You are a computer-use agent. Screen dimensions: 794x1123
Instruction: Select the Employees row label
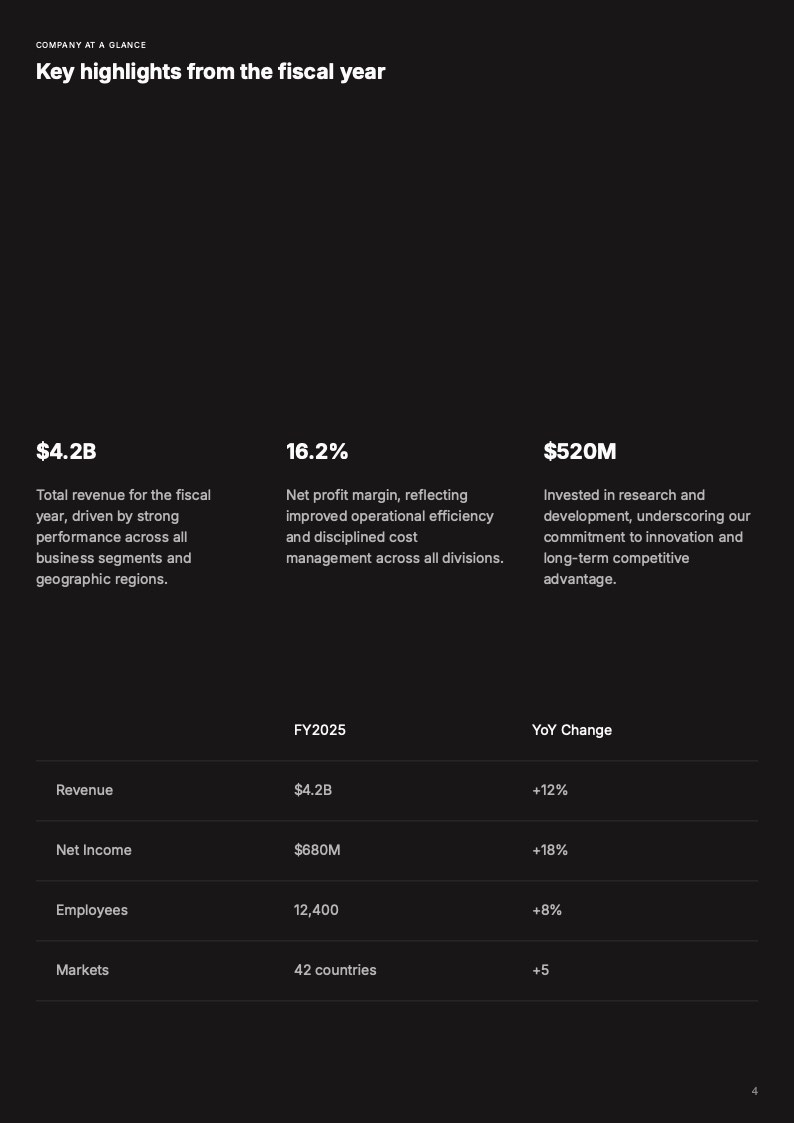click(92, 910)
